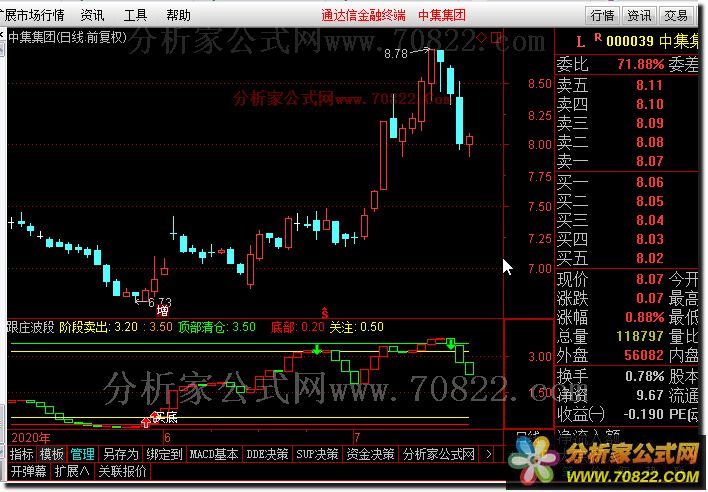Open the 工具 menu

click(x=135, y=15)
